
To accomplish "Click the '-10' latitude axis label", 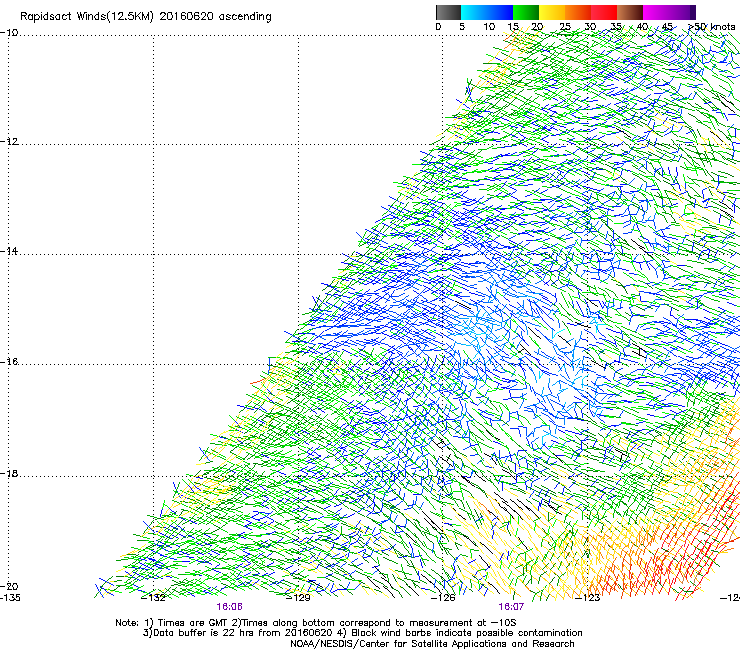I will (9, 33).
